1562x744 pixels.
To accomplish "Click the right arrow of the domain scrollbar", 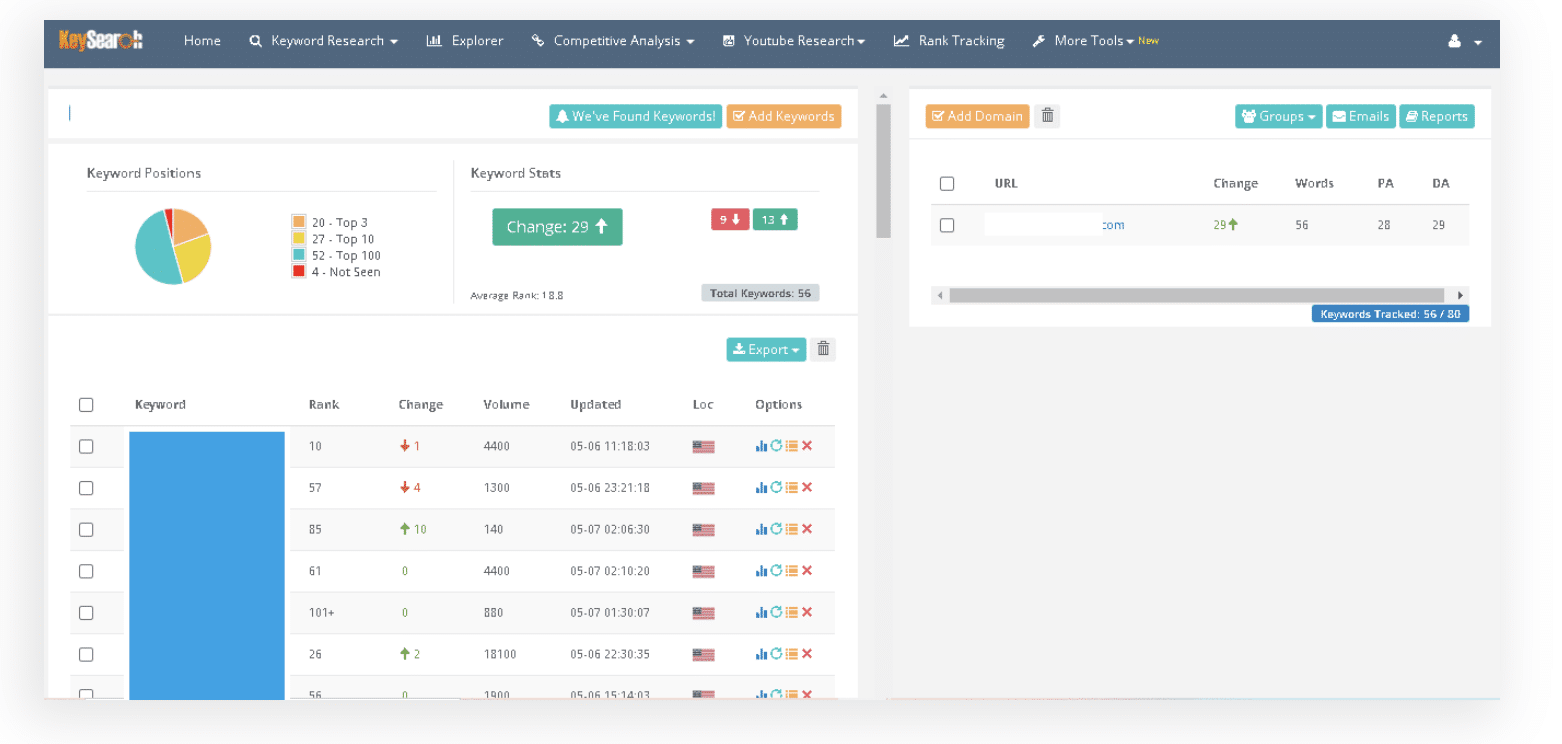I will pyautogui.click(x=1460, y=295).
